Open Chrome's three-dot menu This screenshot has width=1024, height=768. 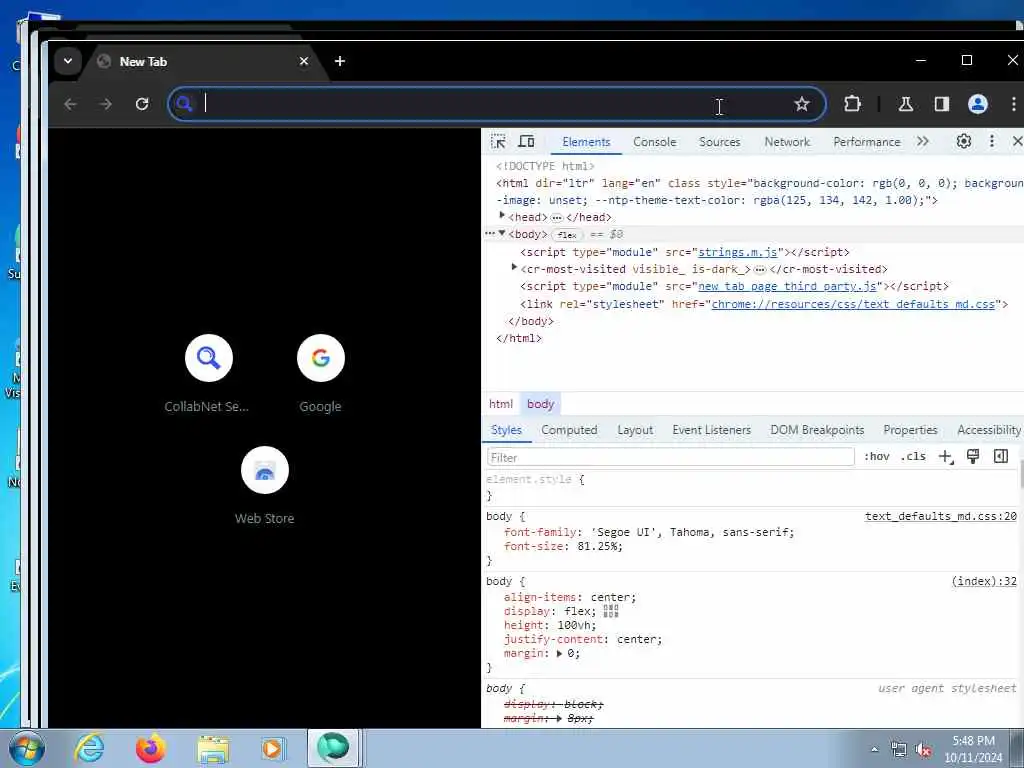(1014, 104)
